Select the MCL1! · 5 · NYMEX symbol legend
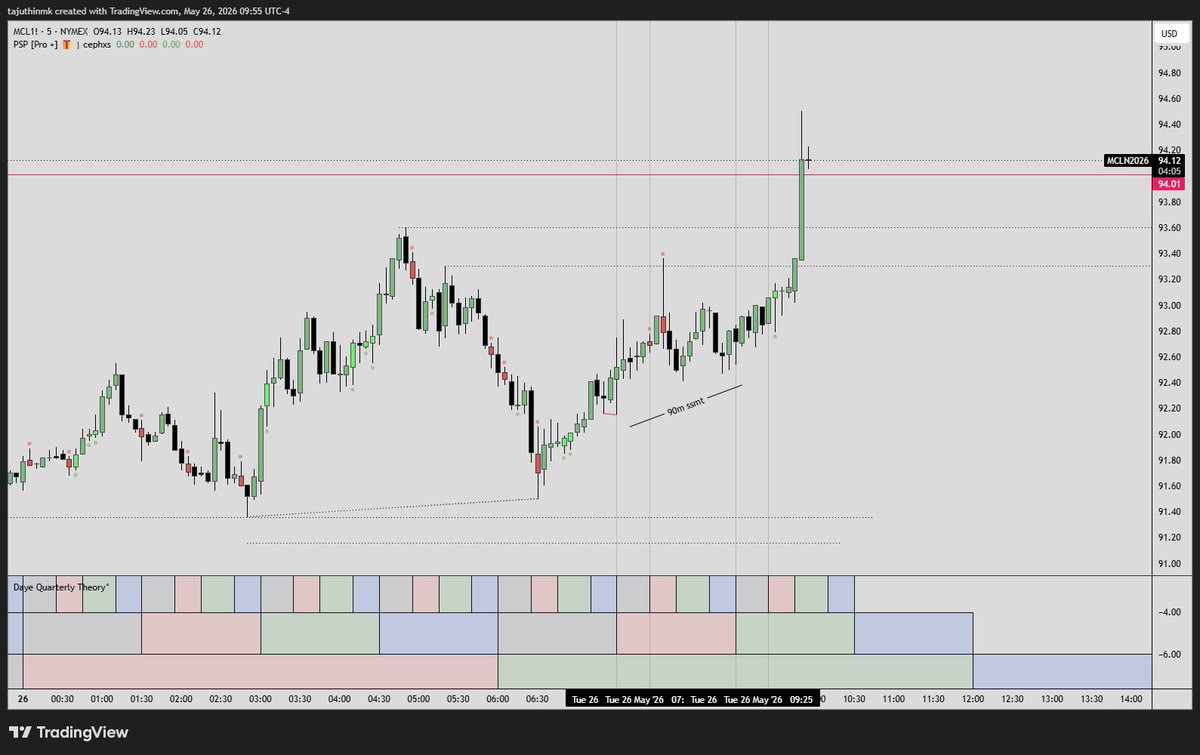The height and width of the screenshot is (755, 1200). [52, 31]
